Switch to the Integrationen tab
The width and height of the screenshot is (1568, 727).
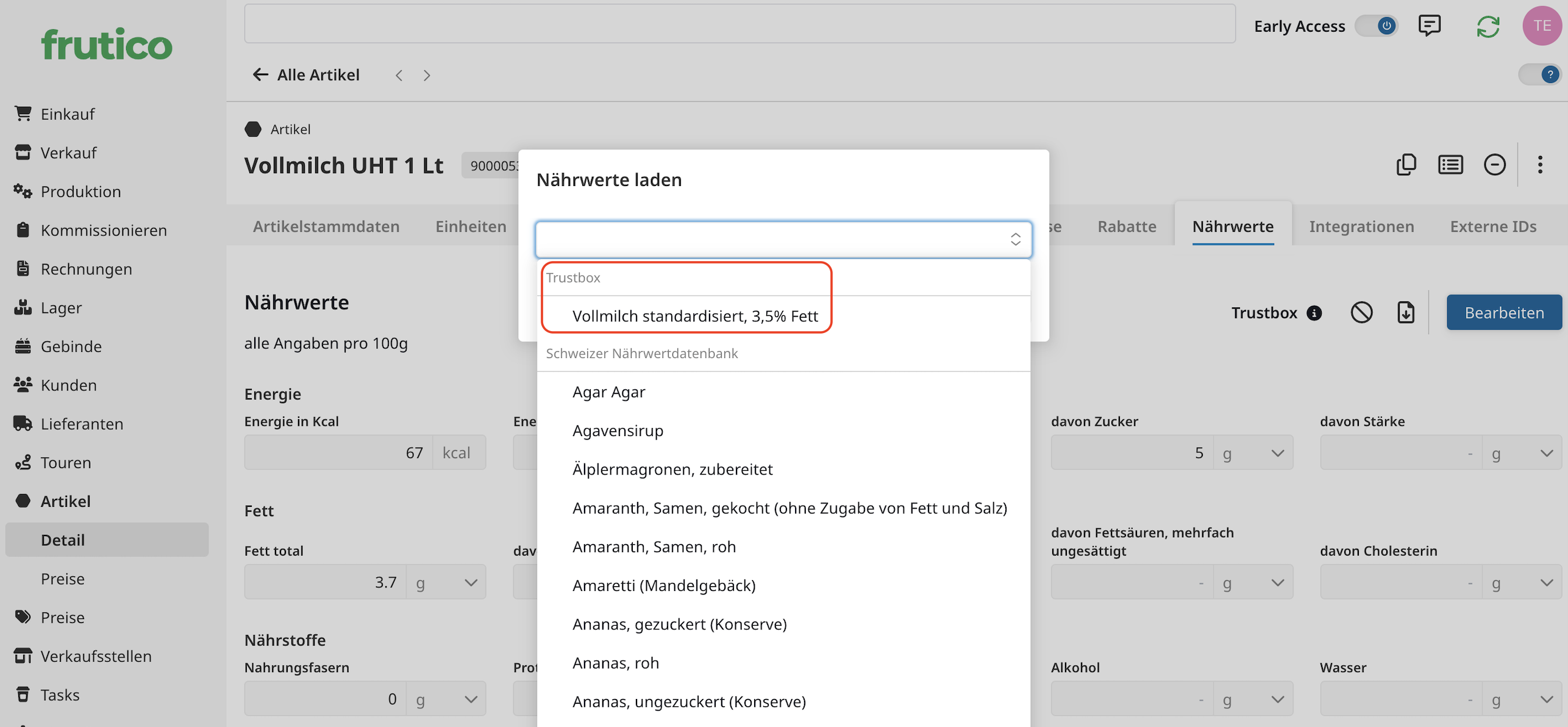(x=1361, y=226)
